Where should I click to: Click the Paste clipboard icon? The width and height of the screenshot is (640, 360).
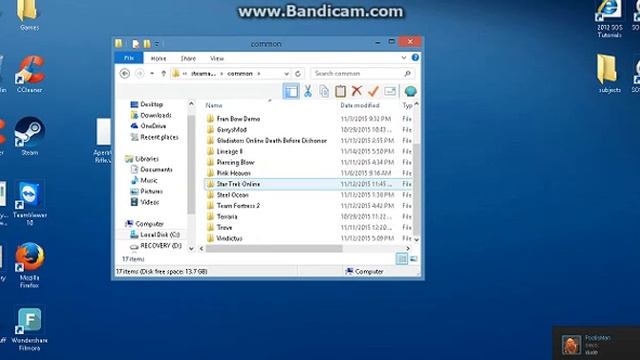pyautogui.click(x=340, y=91)
